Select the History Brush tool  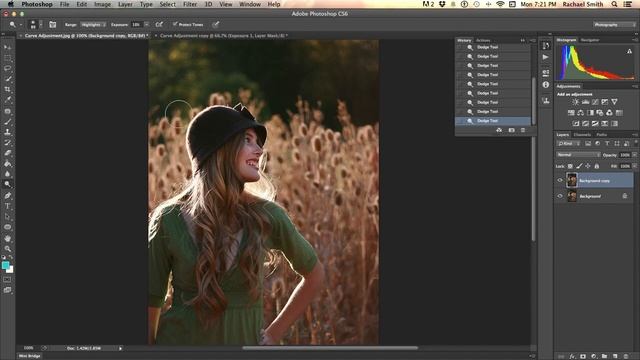coord(7,143)
